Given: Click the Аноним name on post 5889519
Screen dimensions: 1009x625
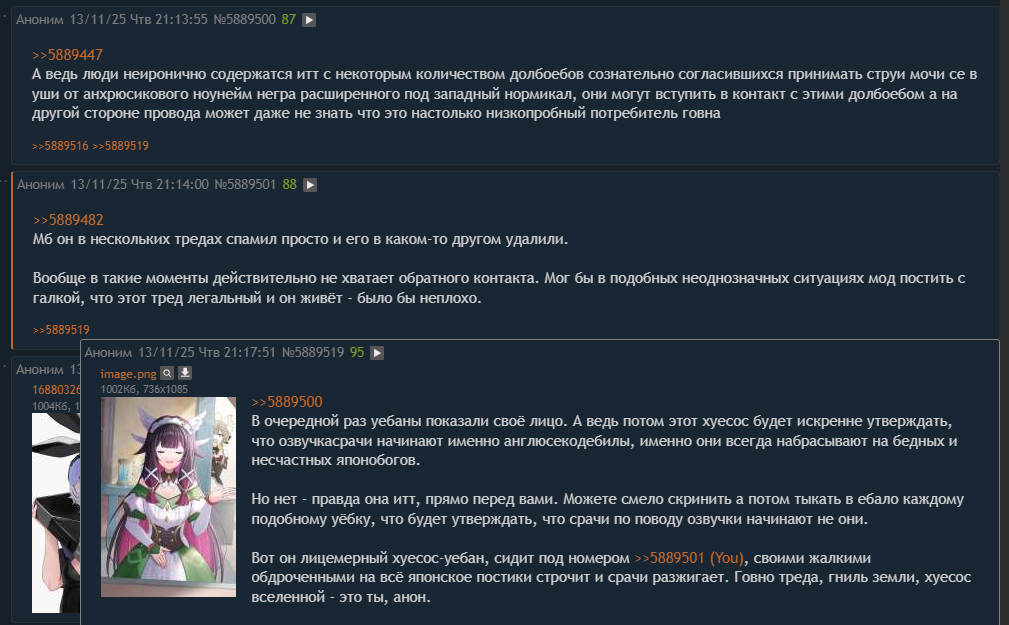Looking at the screenshot, I should pos(108,353).
